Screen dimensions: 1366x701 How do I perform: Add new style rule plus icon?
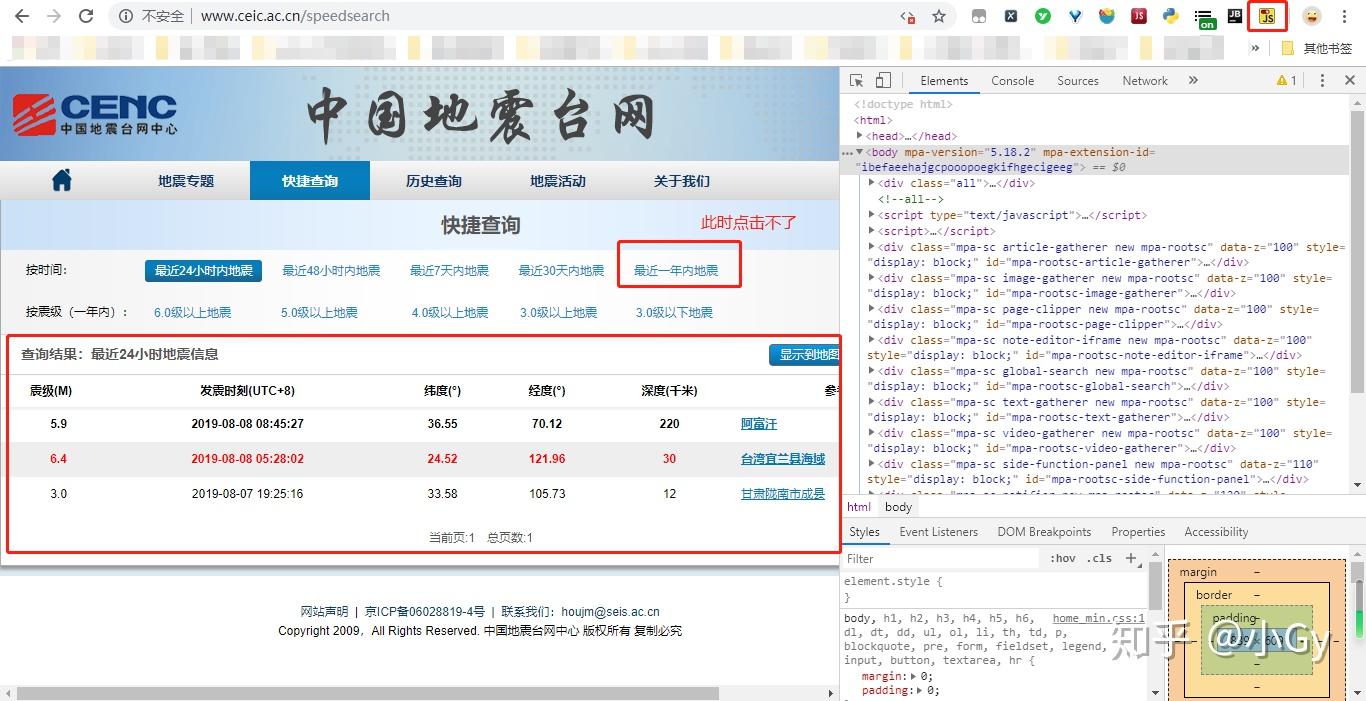click(x=1131, y=559)
